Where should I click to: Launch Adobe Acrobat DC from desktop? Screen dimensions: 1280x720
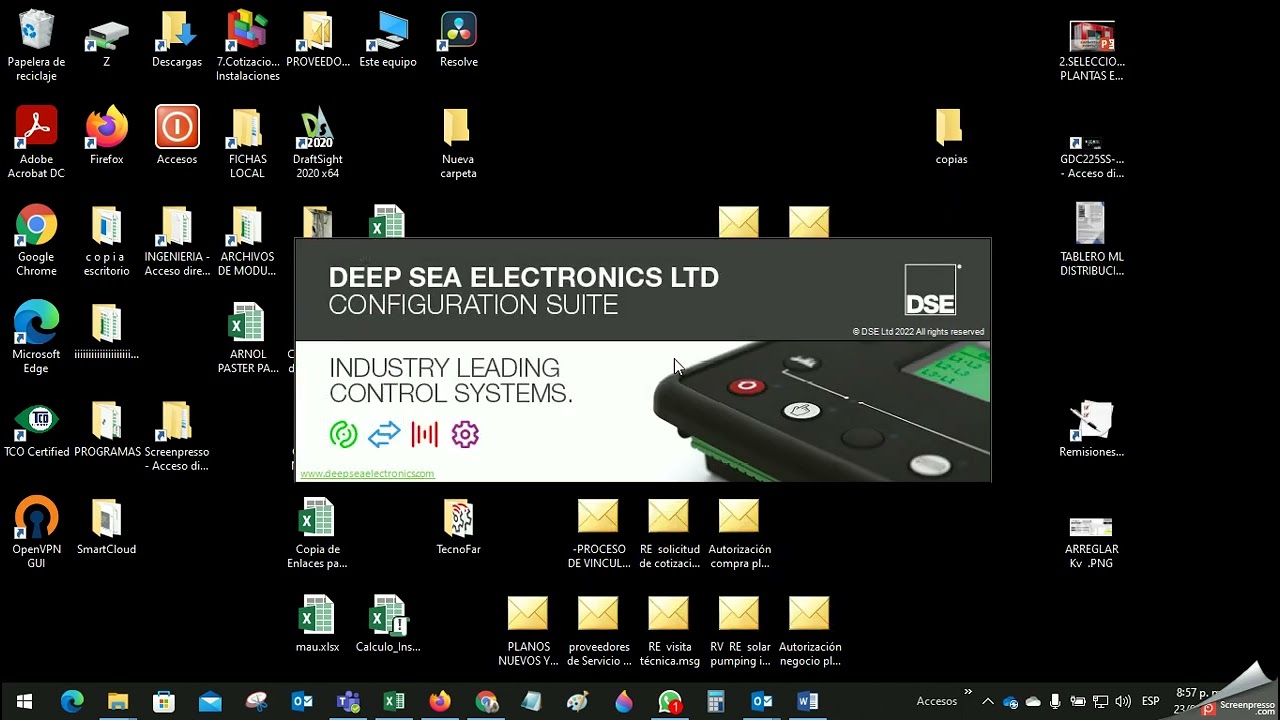point(36,143)
